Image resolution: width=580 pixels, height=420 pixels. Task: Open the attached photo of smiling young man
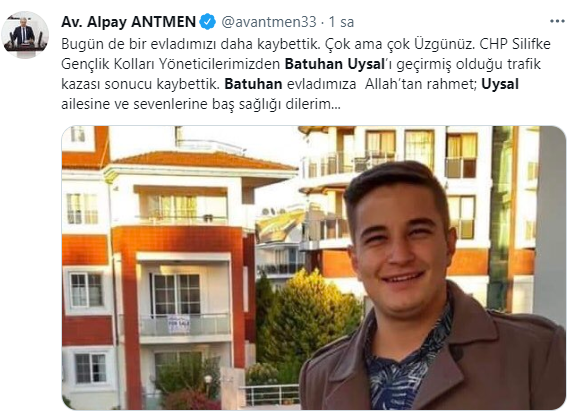coord(314,268)
